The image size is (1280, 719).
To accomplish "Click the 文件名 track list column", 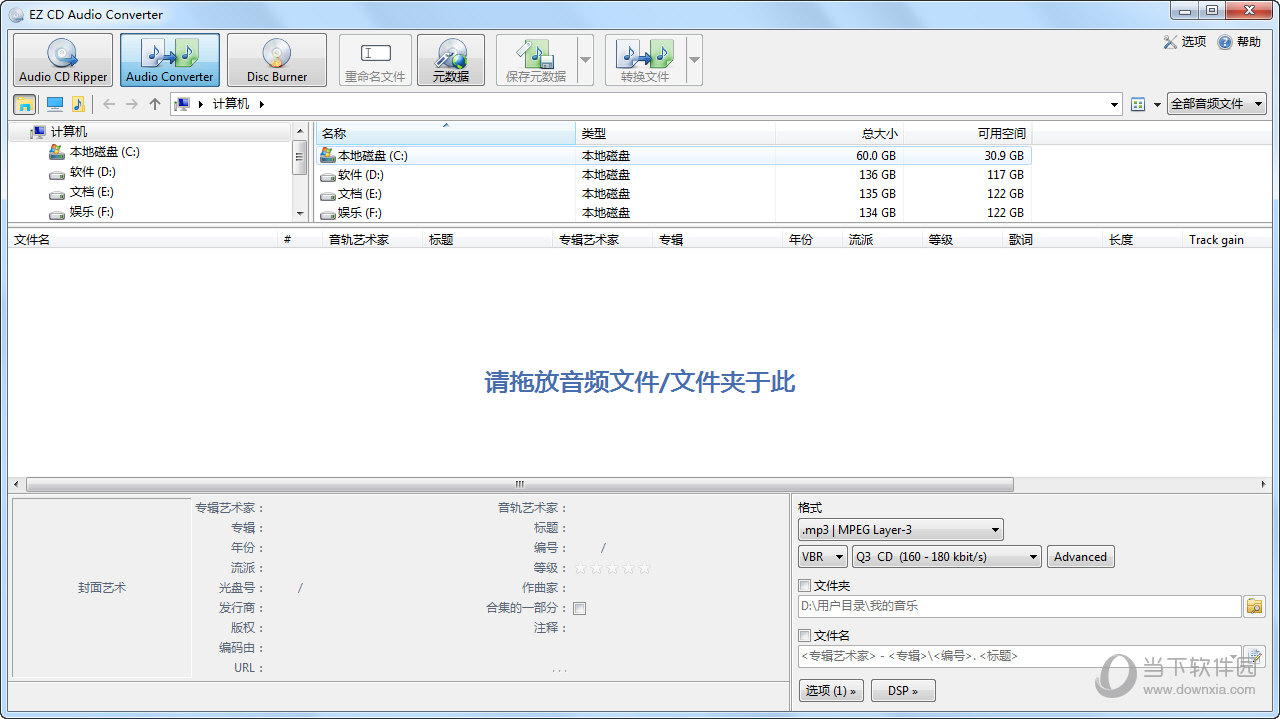I will pos(143,240).
